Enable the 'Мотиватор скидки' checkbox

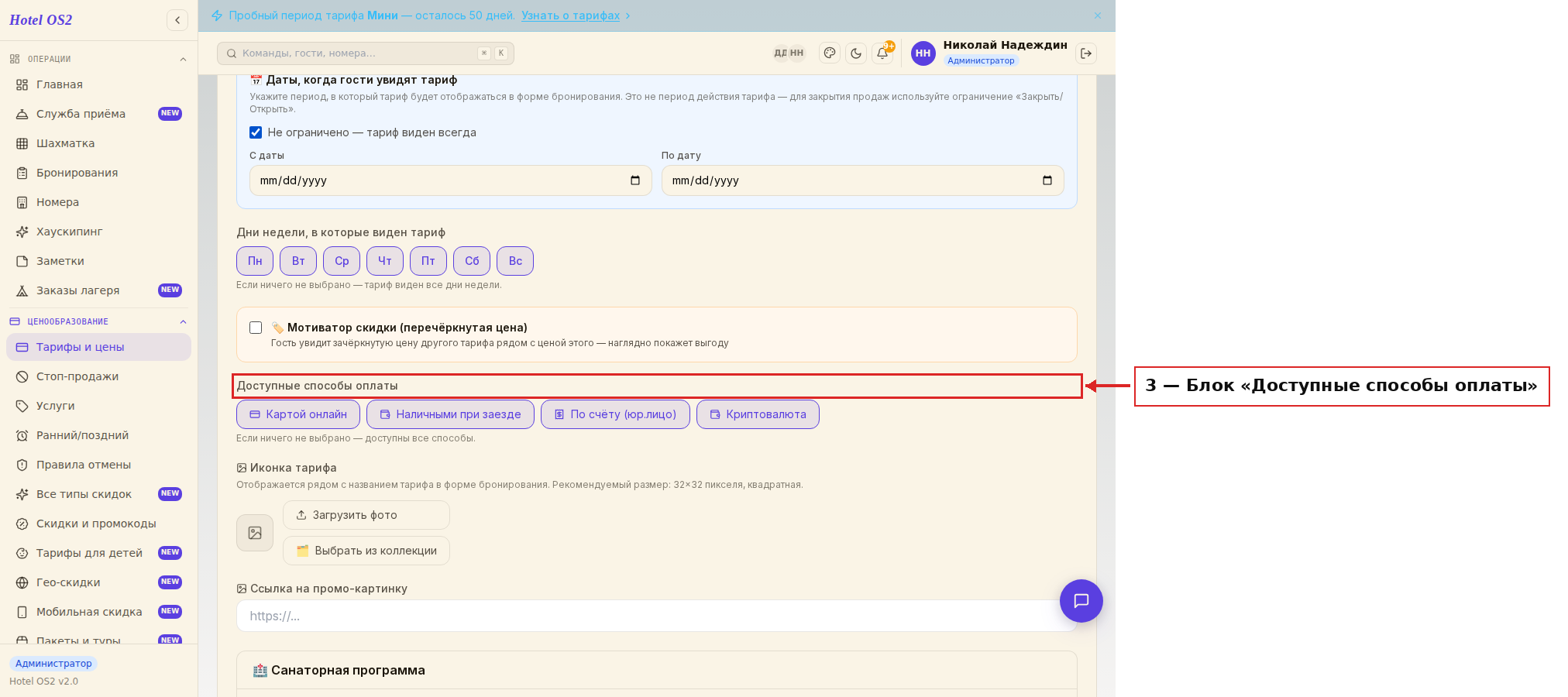[256, 328]
